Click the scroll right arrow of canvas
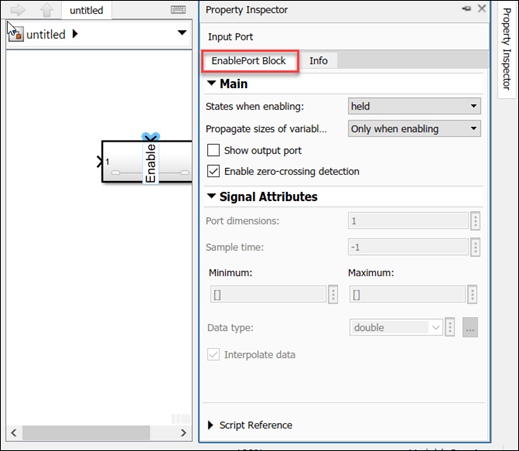519x451 pixels. (183, 433)
